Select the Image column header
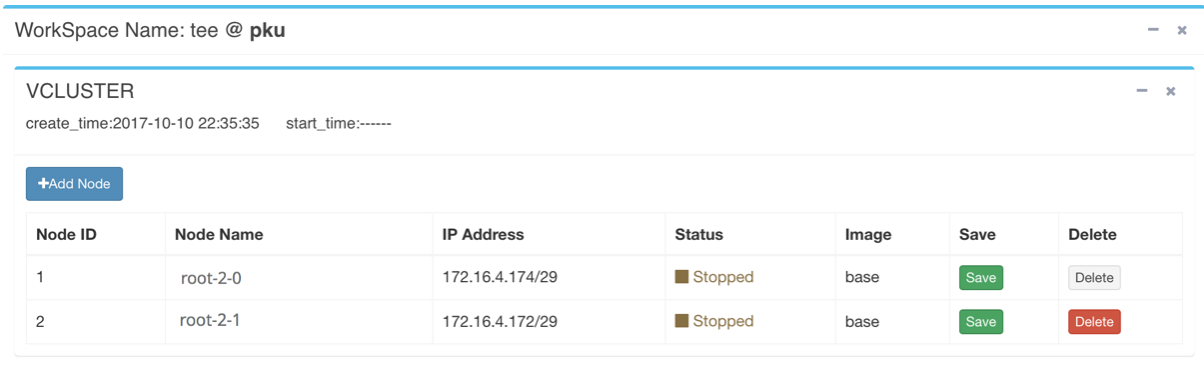This screenshot has height=366, width=1204. click(868, 235)
